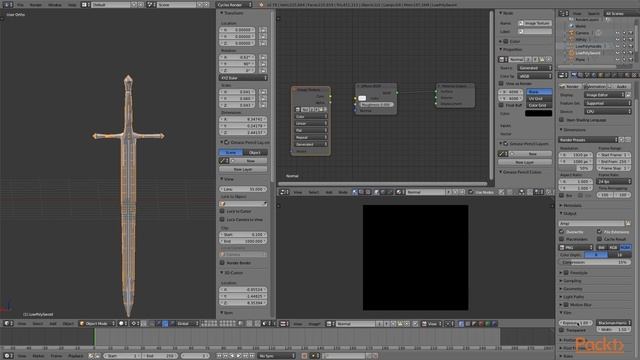Viewport: 640px width, 360px height.
Task: Select Object grease pencil source
Action: (255, 152)
